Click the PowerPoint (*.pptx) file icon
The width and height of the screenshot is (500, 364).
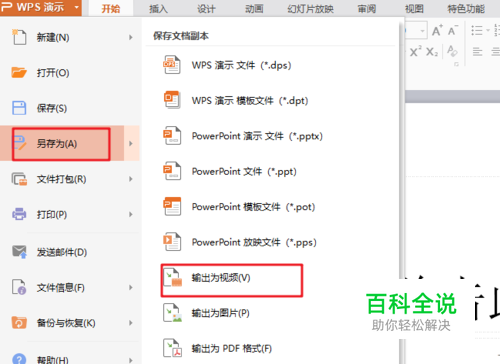(172, 135)
